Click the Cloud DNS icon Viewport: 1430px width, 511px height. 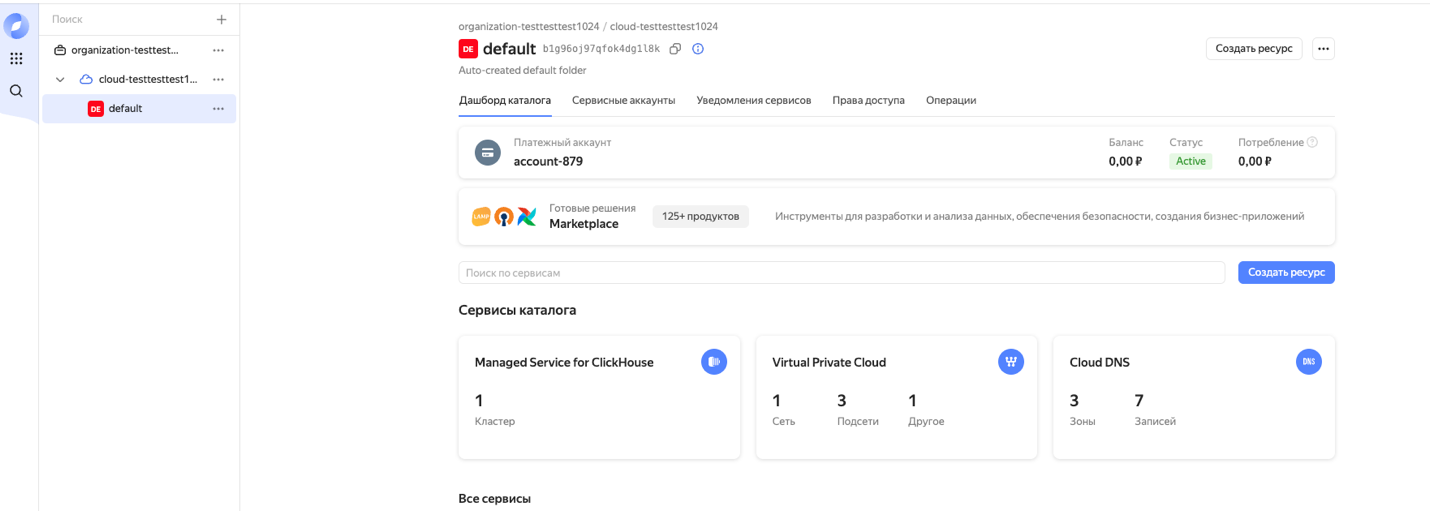(x=1308, y=362)
